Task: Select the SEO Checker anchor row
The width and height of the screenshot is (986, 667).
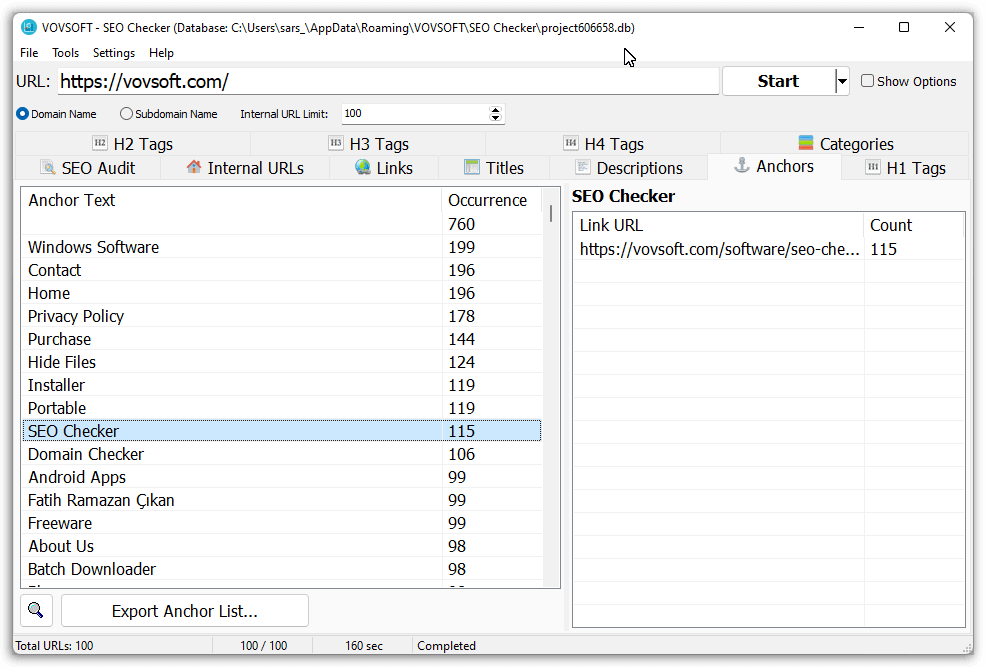Action: [x=282, y=431]
